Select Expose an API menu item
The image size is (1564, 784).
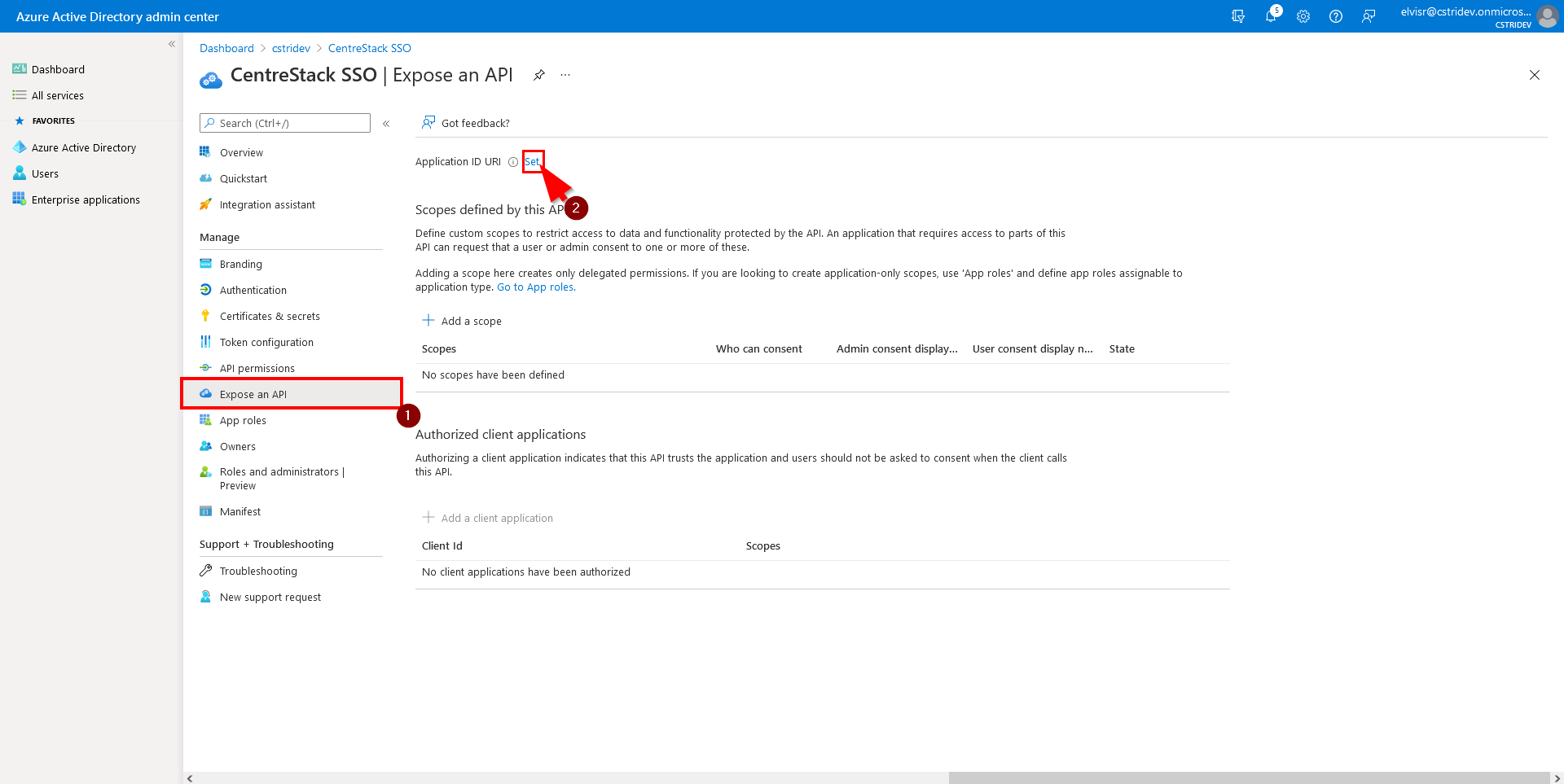pos(292,394)
